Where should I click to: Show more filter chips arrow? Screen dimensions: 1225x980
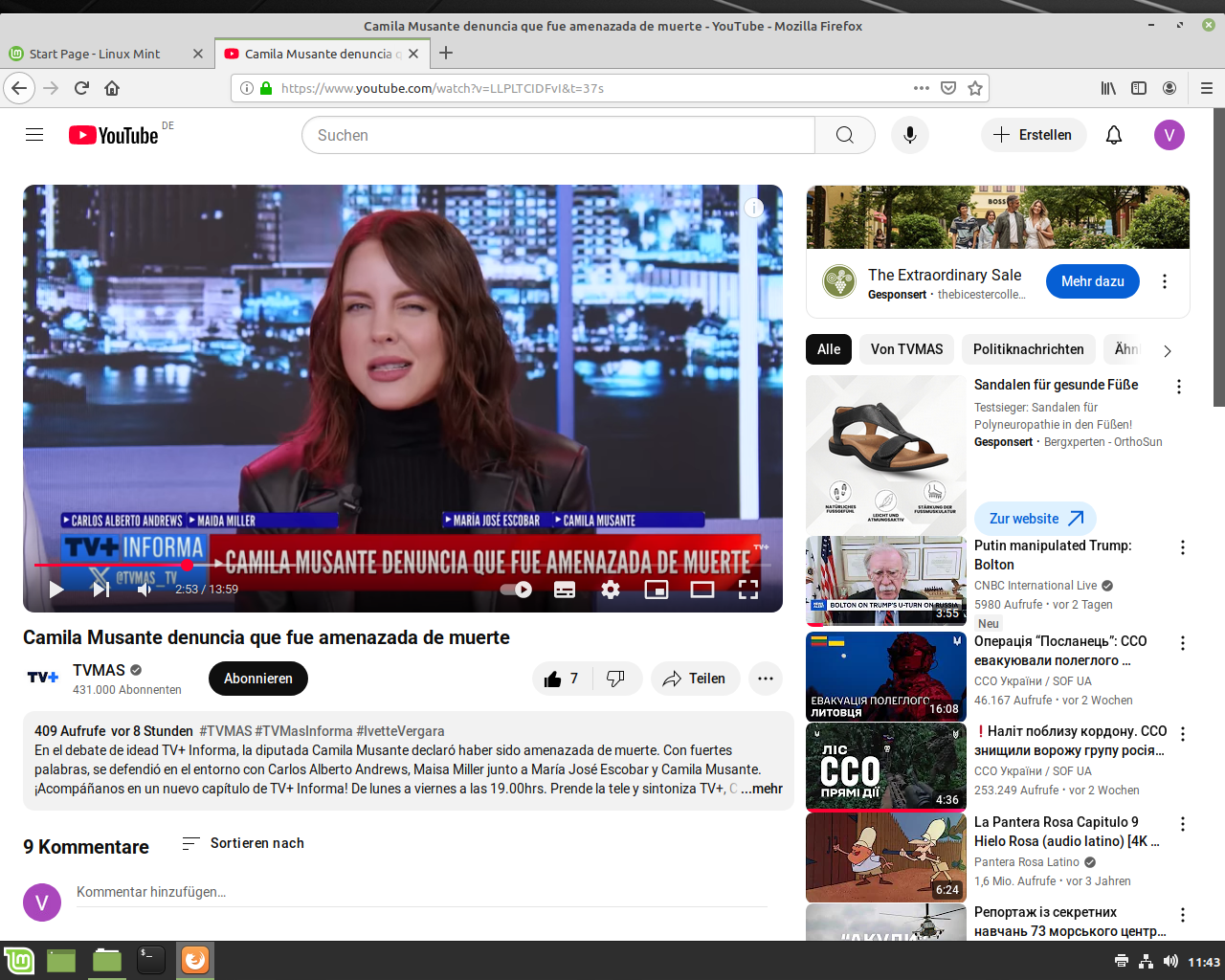[x=1168, y=351]
